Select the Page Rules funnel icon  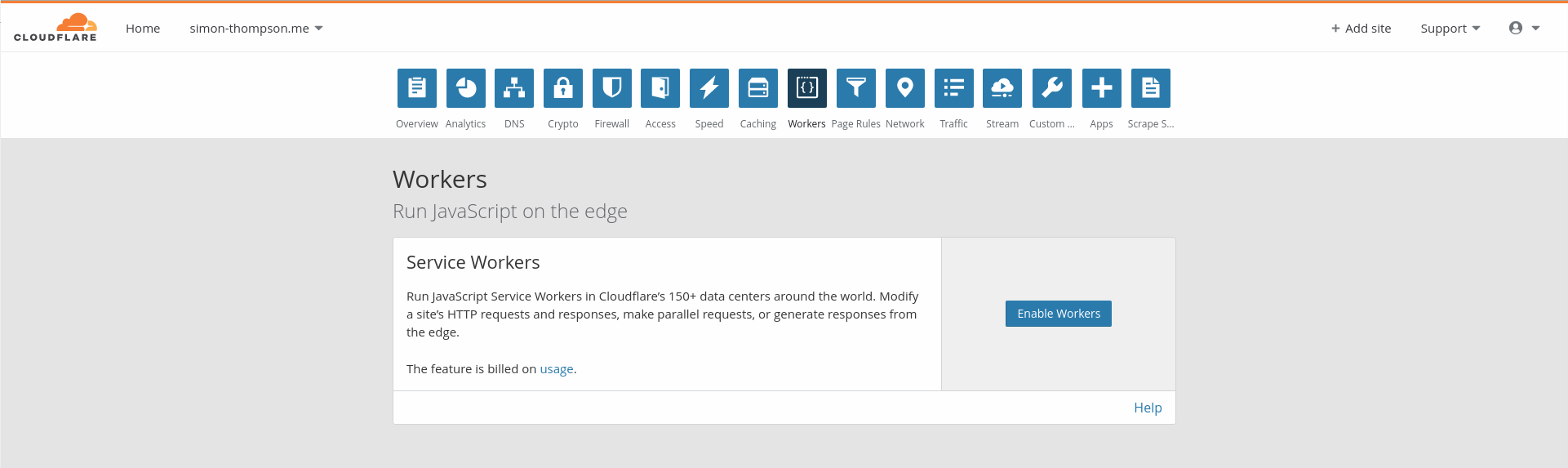856,88
